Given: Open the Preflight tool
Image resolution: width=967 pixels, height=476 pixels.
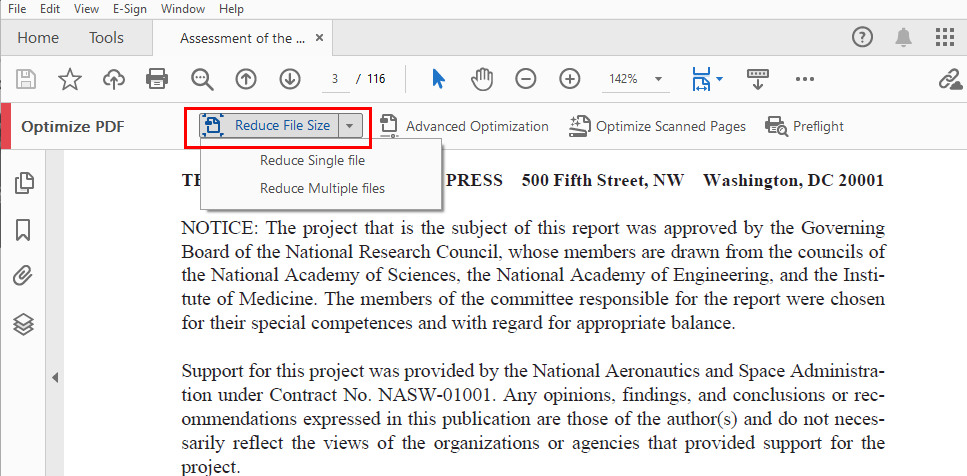Looking at the screenshot, I should tap(804, 126).
